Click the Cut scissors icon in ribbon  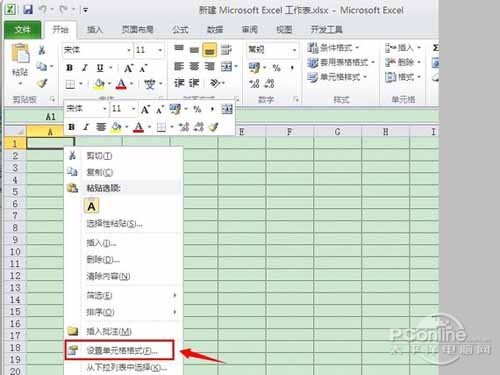pyautogui.click(x=42, y=50)
